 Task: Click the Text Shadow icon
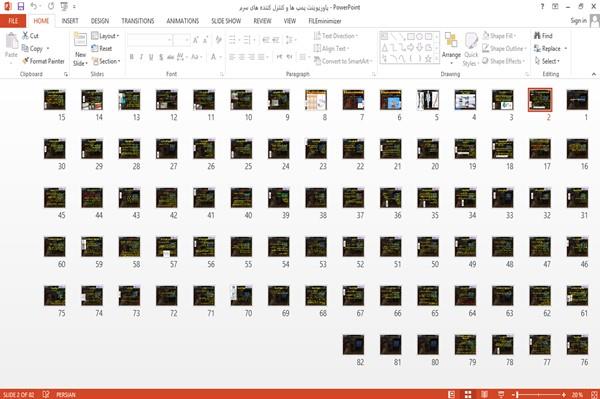click(x=161, y=57)
